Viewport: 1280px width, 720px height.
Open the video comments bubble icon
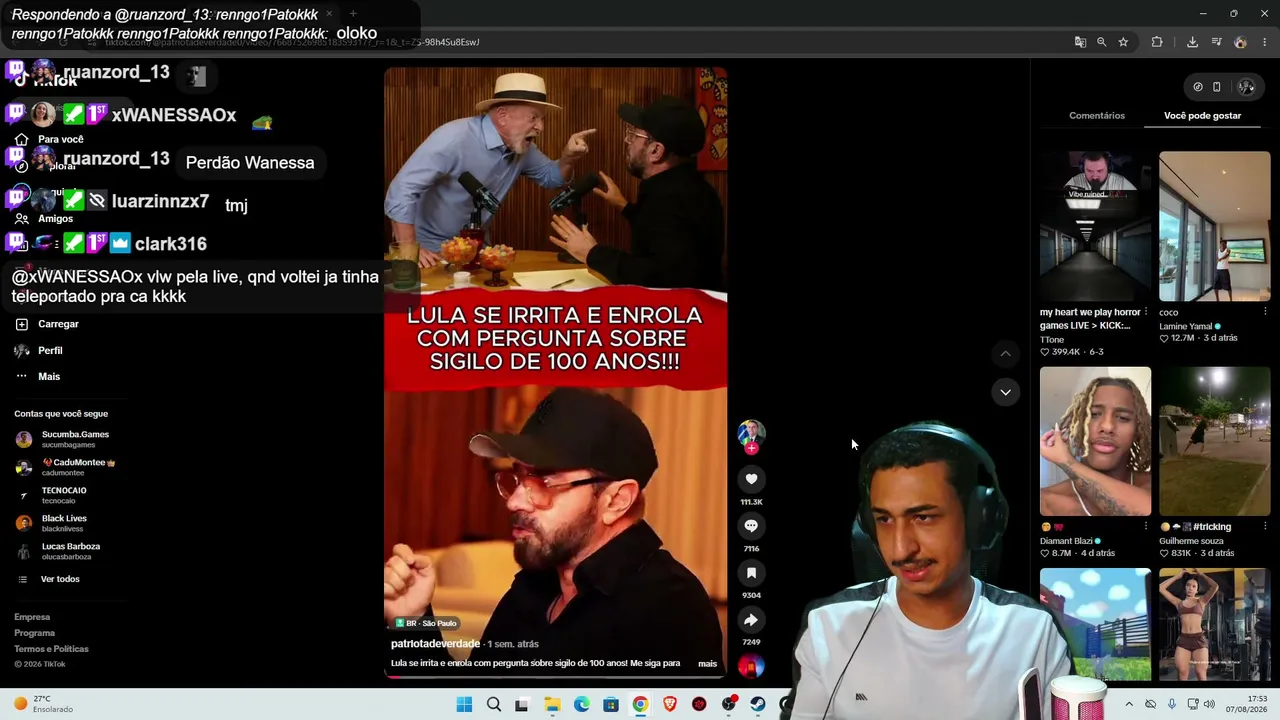(751, 526)
